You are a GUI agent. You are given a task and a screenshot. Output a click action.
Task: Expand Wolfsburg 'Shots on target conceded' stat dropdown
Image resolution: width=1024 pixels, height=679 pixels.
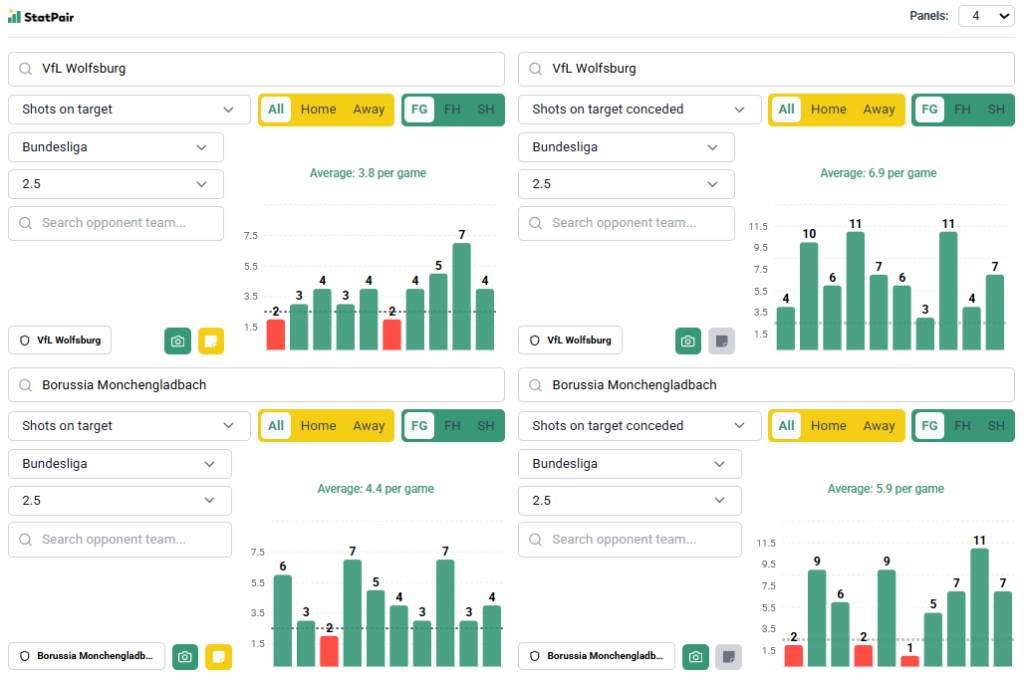pyautogui.click(x=639, y=110)
